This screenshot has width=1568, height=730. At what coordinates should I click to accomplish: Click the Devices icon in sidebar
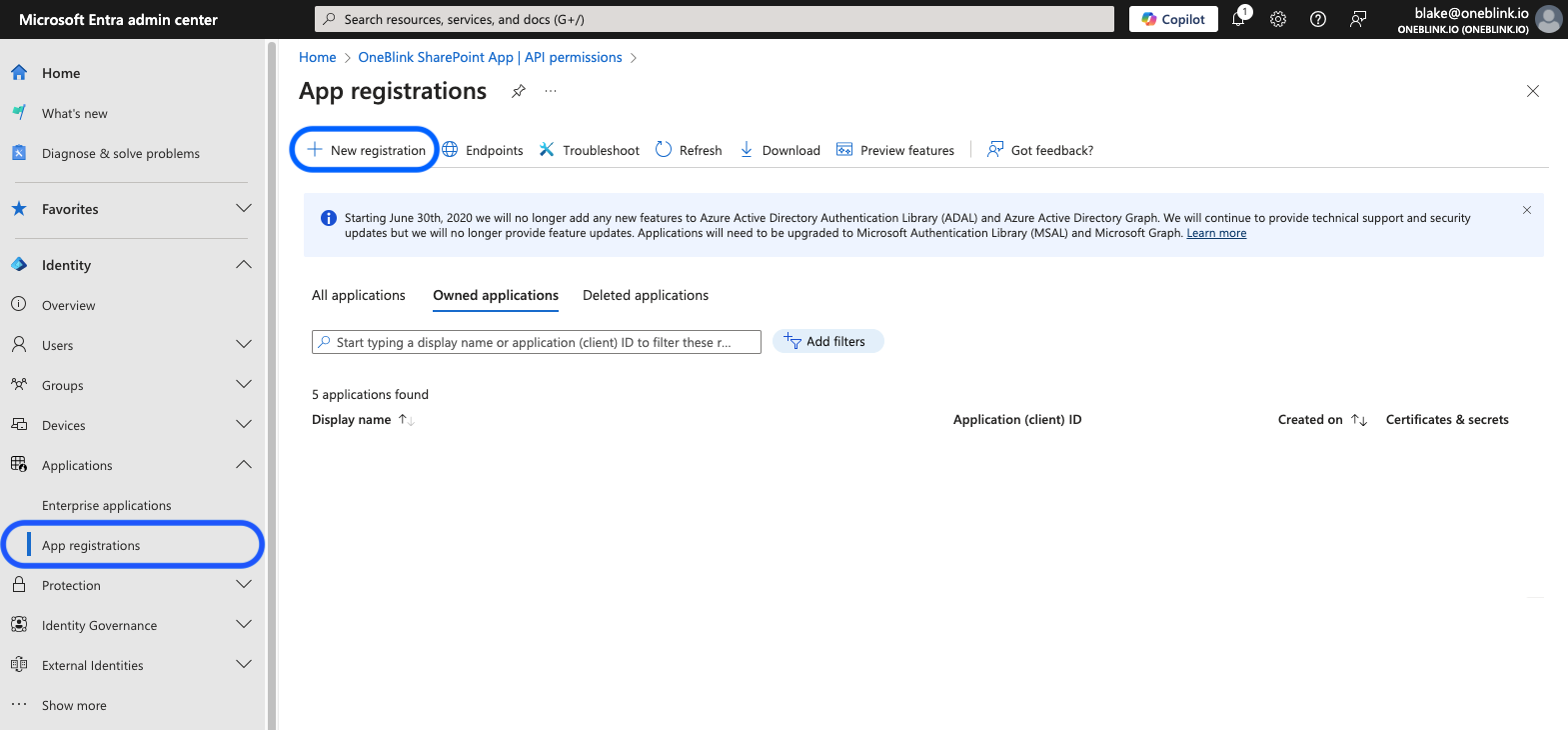[19, 424]
